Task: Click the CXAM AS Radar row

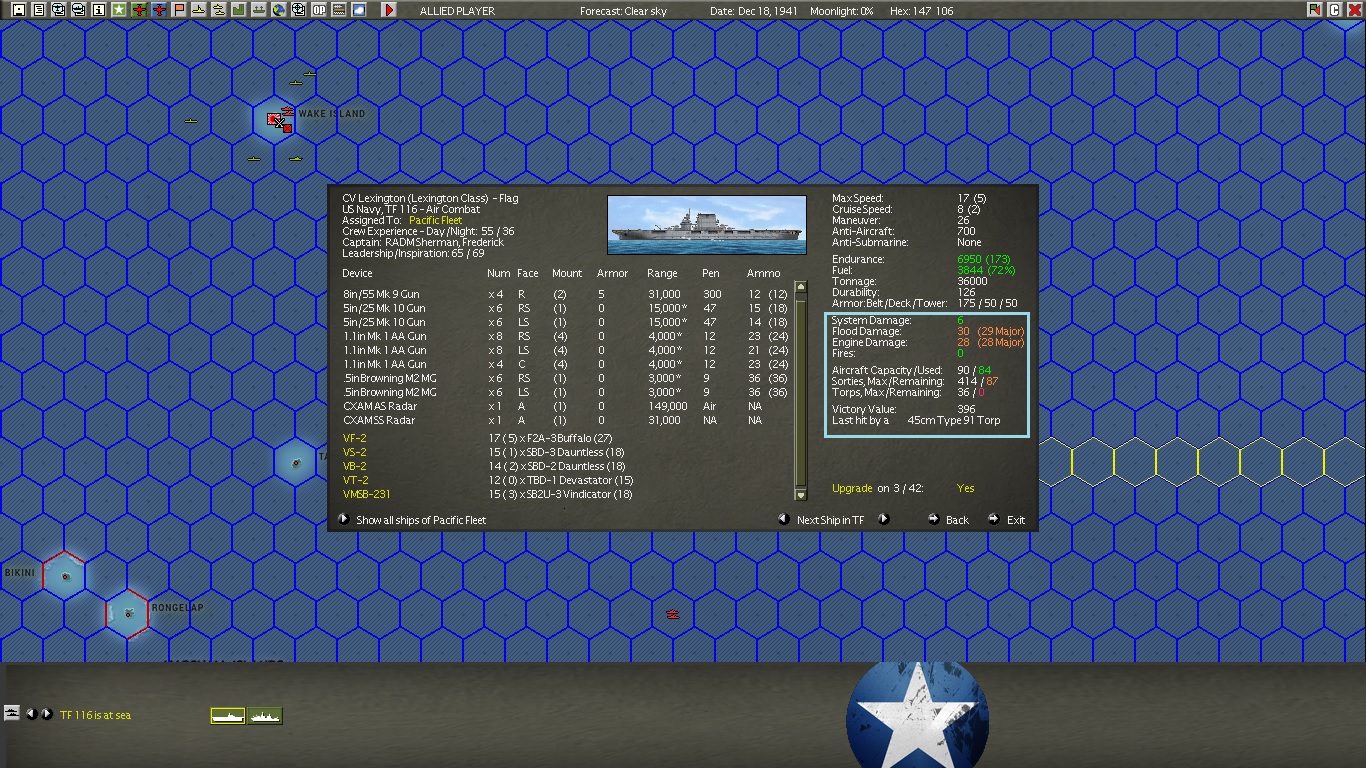Action: pyautogui.click(x=566, y=406)
